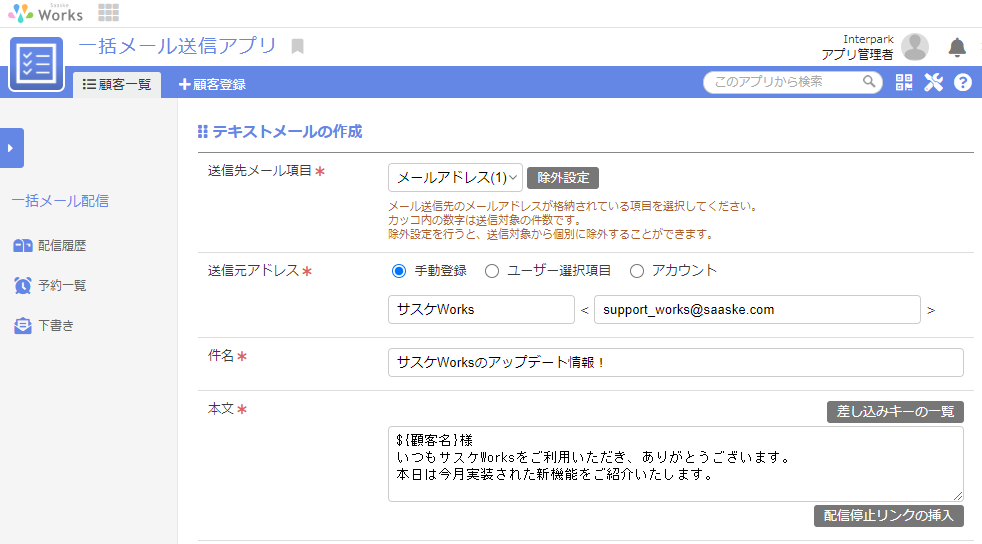Open 下書き in the sidebar

click(56, 326)
